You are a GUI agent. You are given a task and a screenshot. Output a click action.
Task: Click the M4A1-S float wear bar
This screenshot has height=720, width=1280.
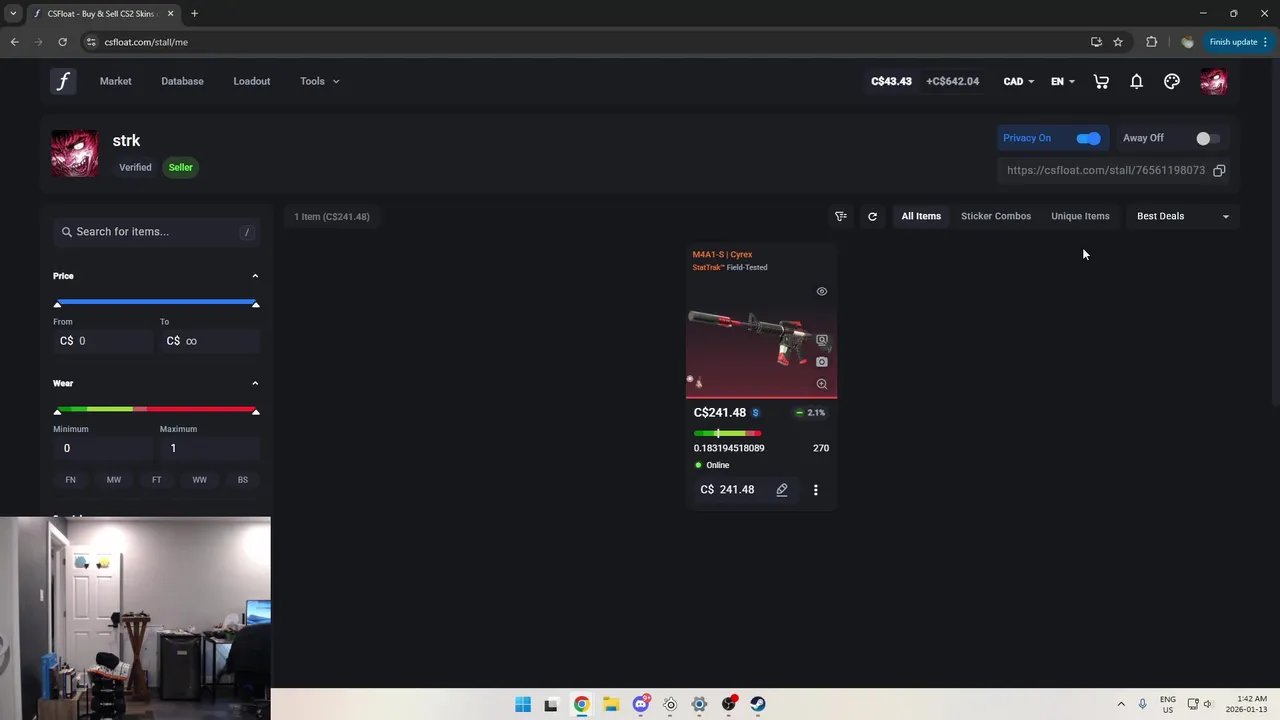[x=727, y=433]
